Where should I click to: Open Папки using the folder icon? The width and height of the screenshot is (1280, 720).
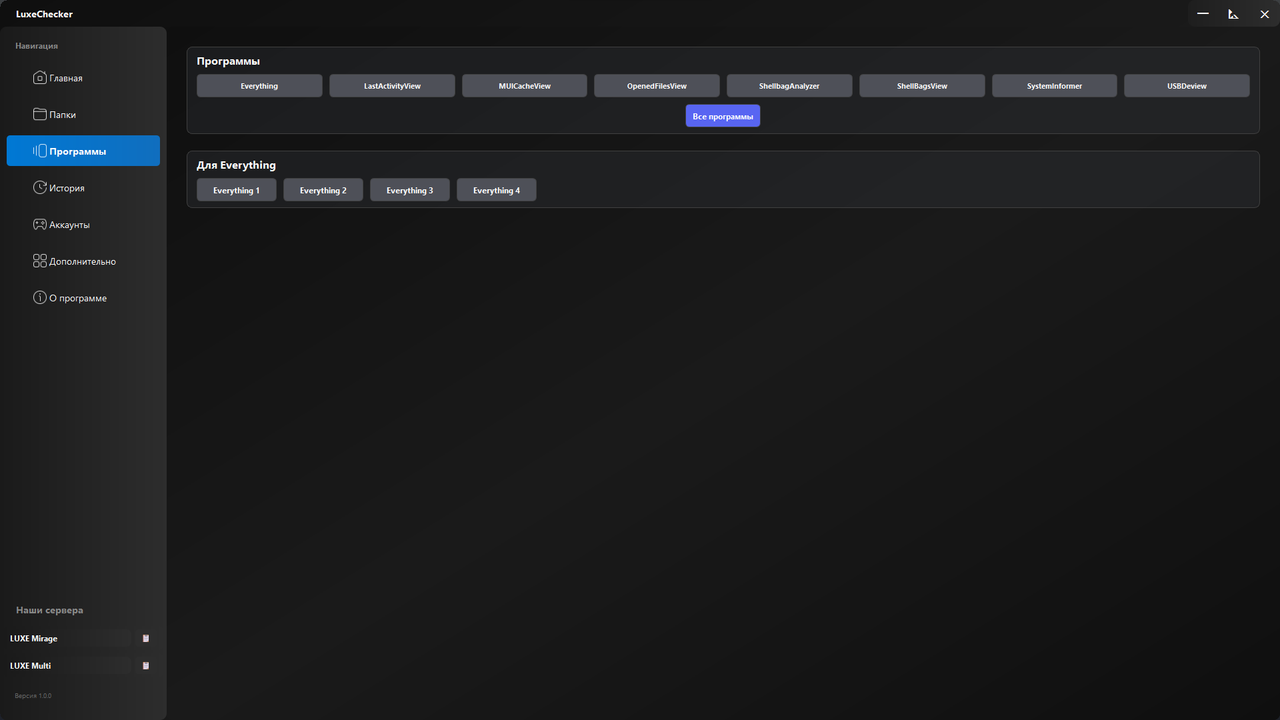click(x=40, y=114)
